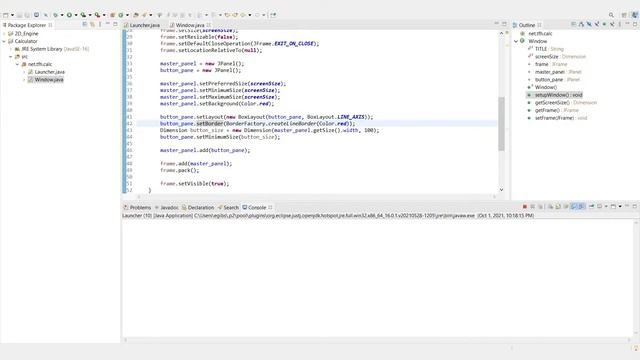
Task: Collapse the Window class in Outline
Action: tap(516, 41)
